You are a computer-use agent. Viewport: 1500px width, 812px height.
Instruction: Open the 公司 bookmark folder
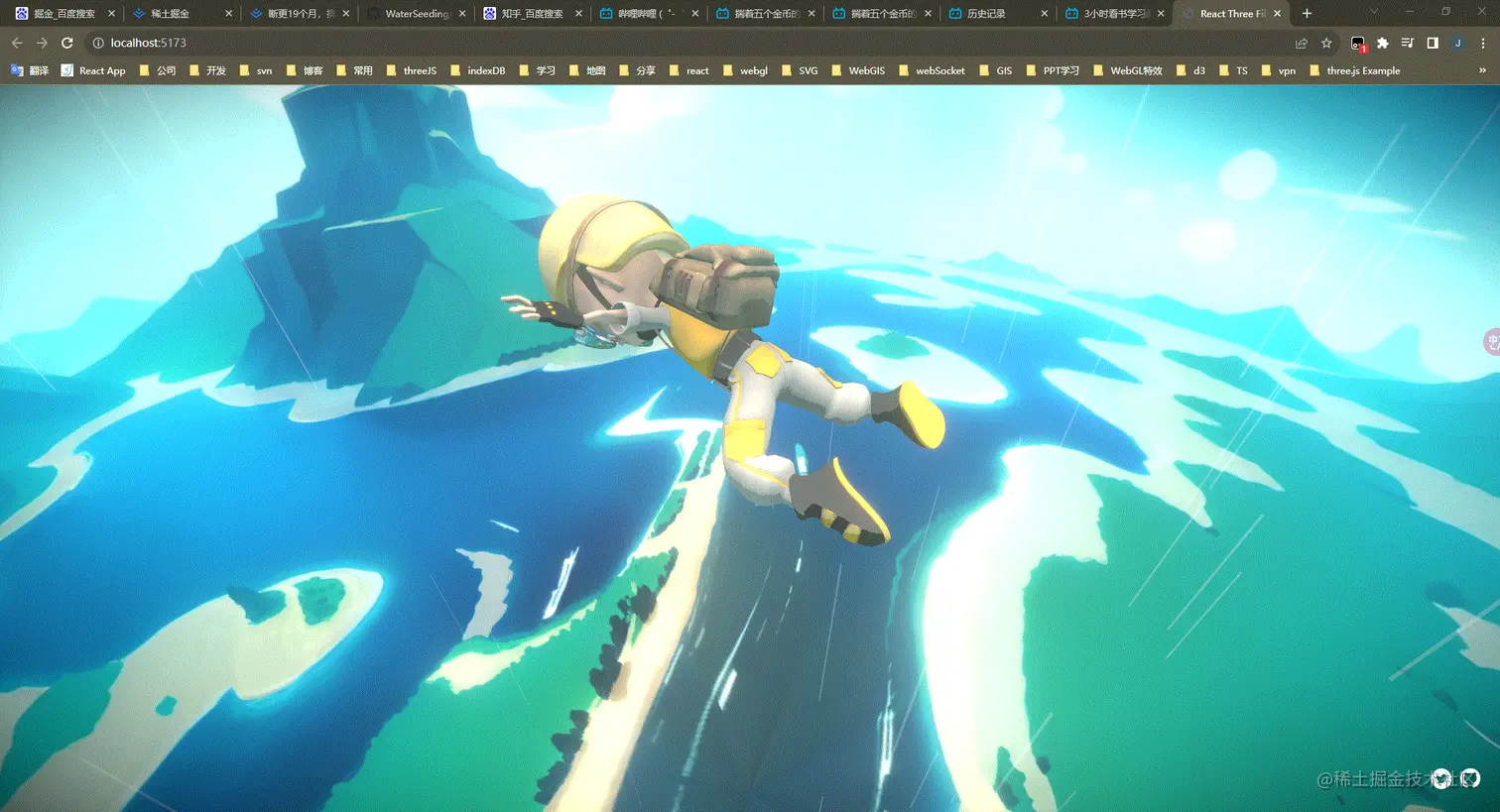click(x=157, y=70)
